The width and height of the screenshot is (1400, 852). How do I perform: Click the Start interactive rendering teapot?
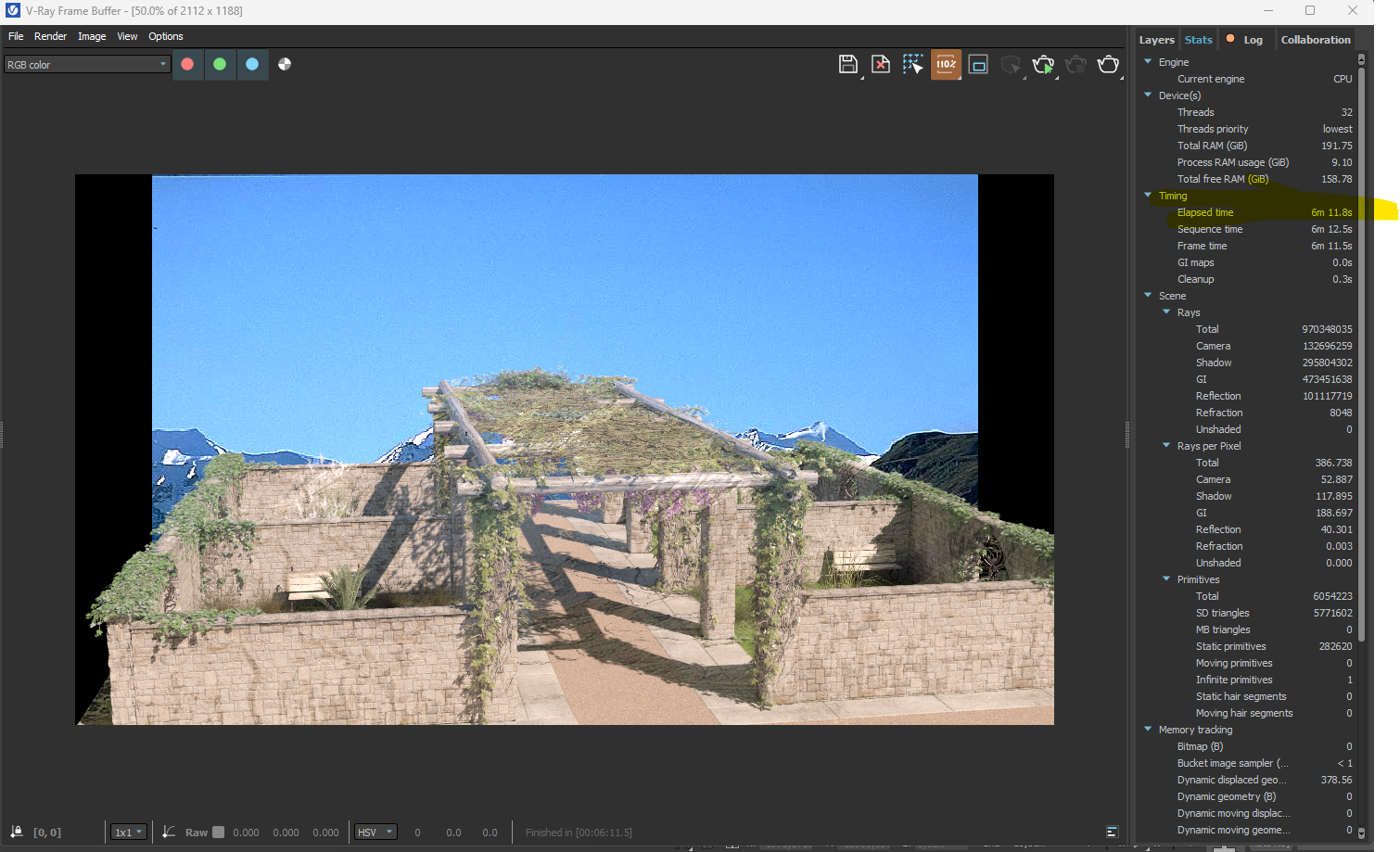pos(1043,64)
